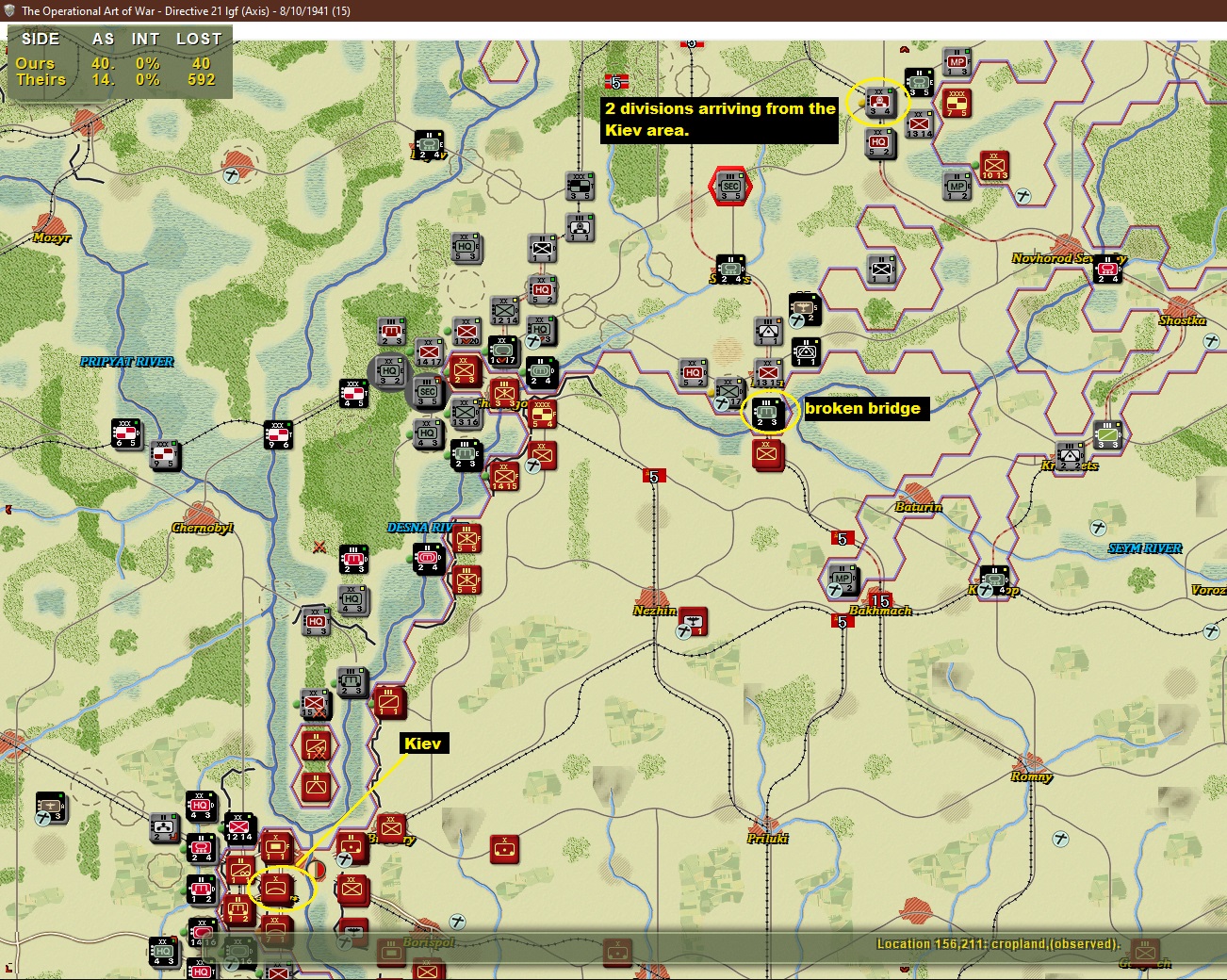Click the Theirs losses value 592
Image resolution: width=1227 pixels, height=980 pixels.
click(x=202, y=80)
